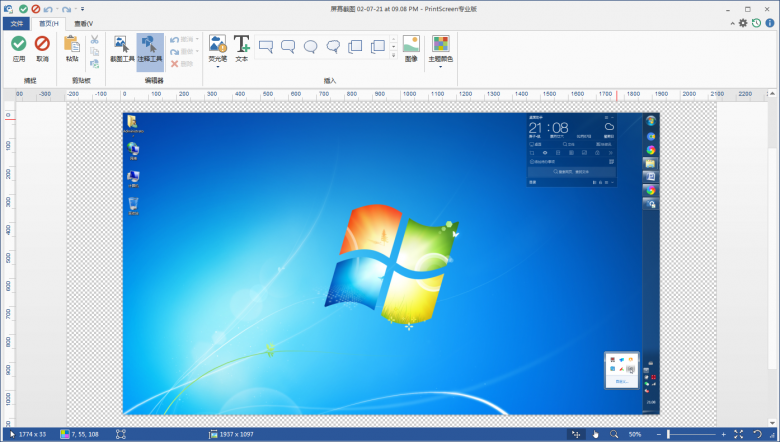
Task: Click the image size 1937 x 1097 readout
Action: pos(232,434)
